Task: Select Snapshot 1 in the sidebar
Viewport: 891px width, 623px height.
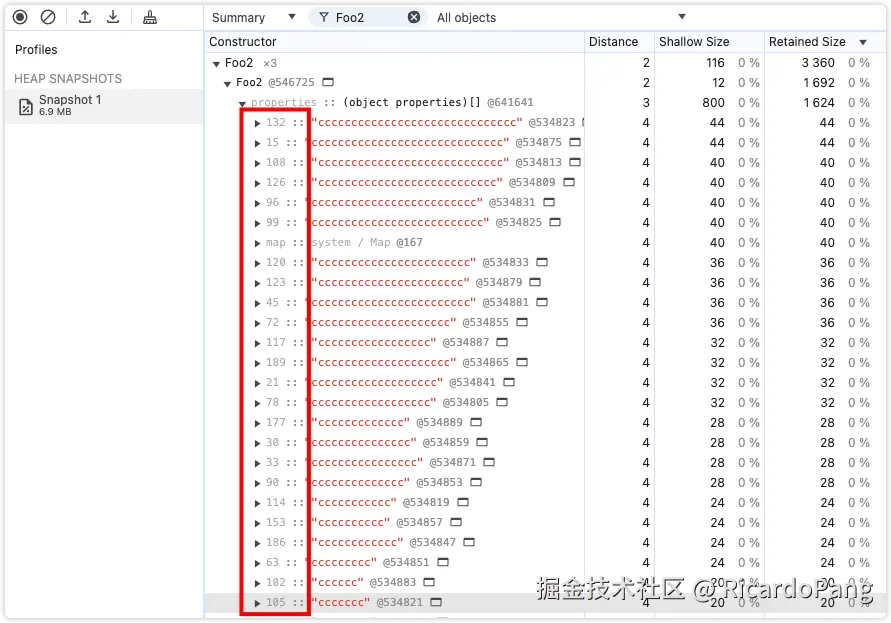Action: [x=104, y=106]
